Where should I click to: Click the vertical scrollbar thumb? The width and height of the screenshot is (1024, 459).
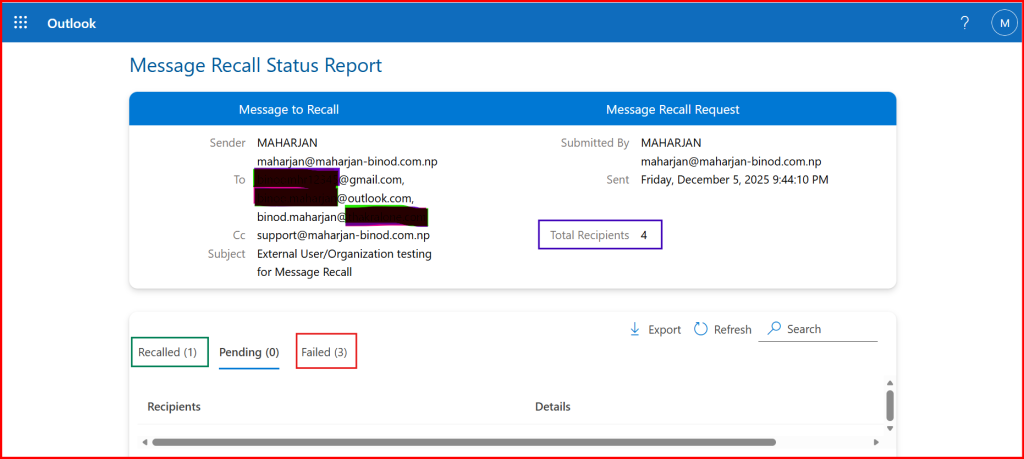click(x=889, y=405)
